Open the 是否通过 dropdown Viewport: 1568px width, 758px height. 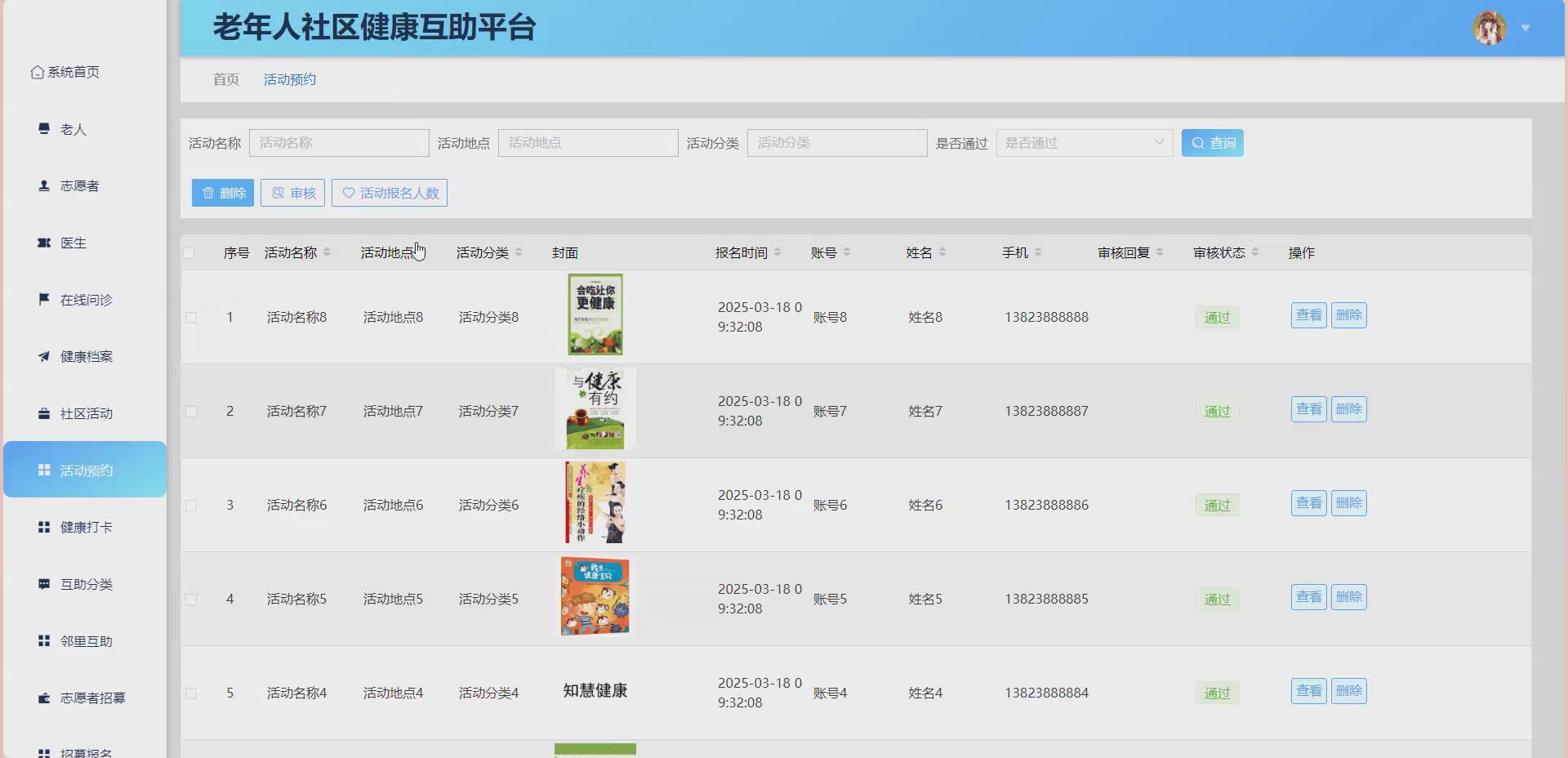tap(1085, 142)
